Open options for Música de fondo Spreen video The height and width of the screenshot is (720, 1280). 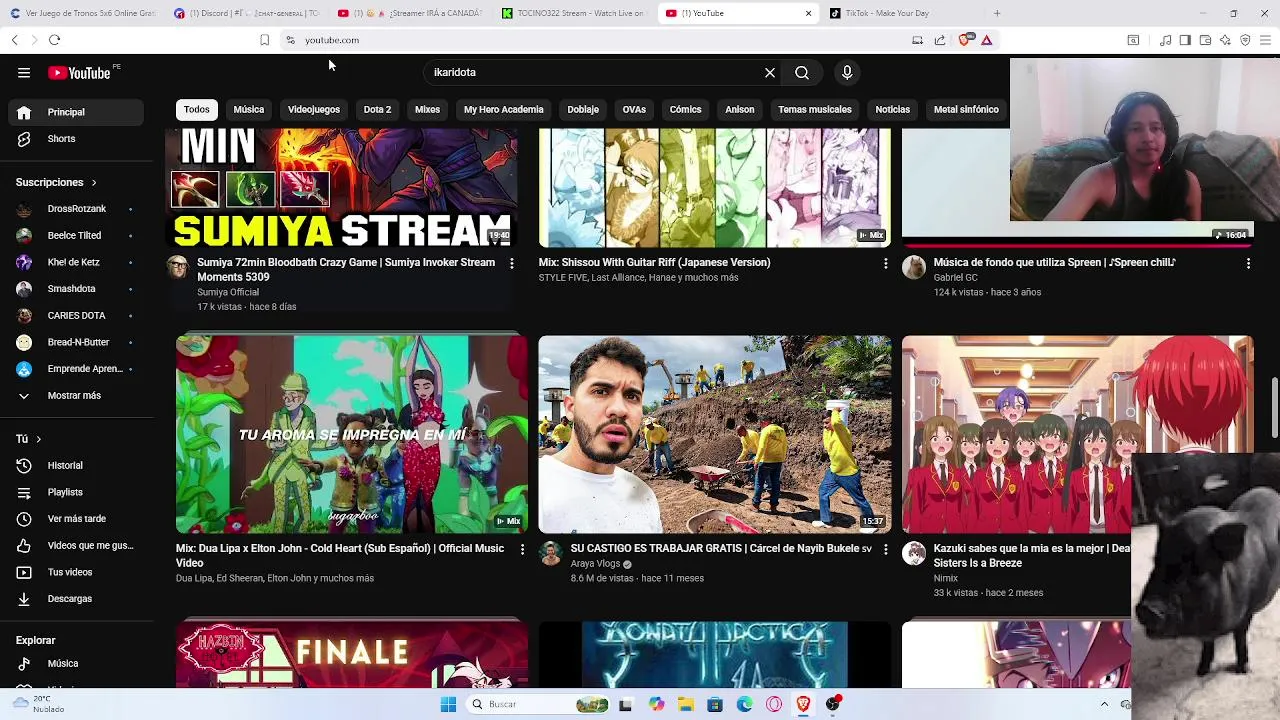1248,263
